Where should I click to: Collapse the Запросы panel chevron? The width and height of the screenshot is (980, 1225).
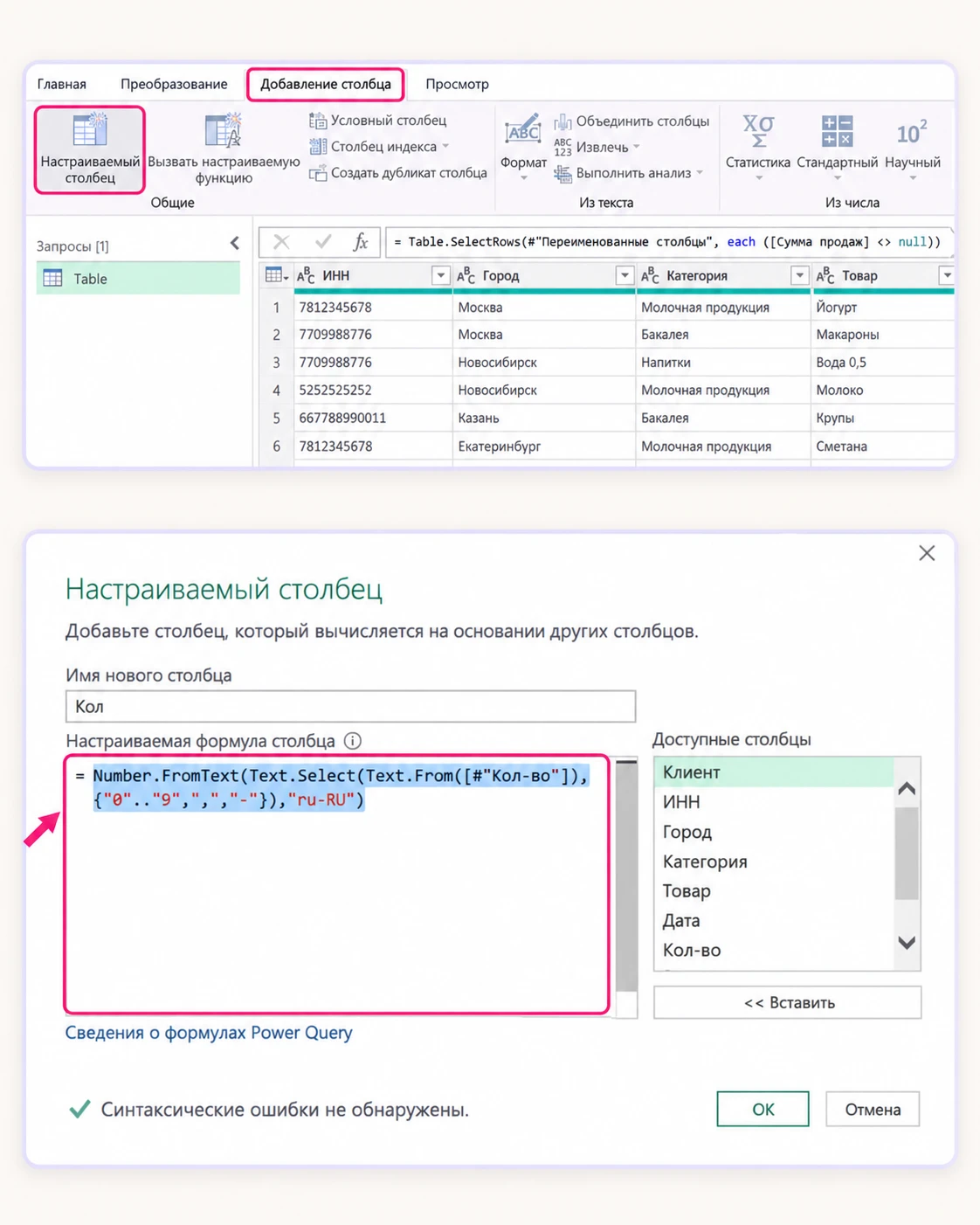[x=234, y=244]
